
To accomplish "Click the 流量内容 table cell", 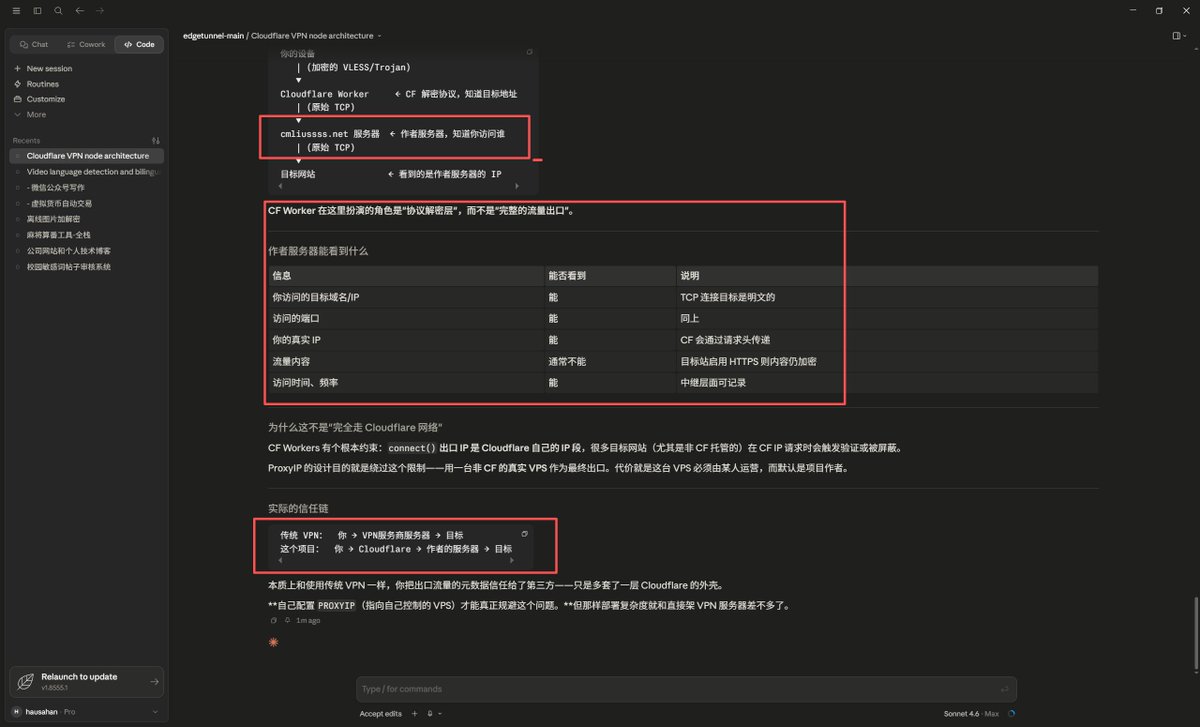I will [406, 361].
